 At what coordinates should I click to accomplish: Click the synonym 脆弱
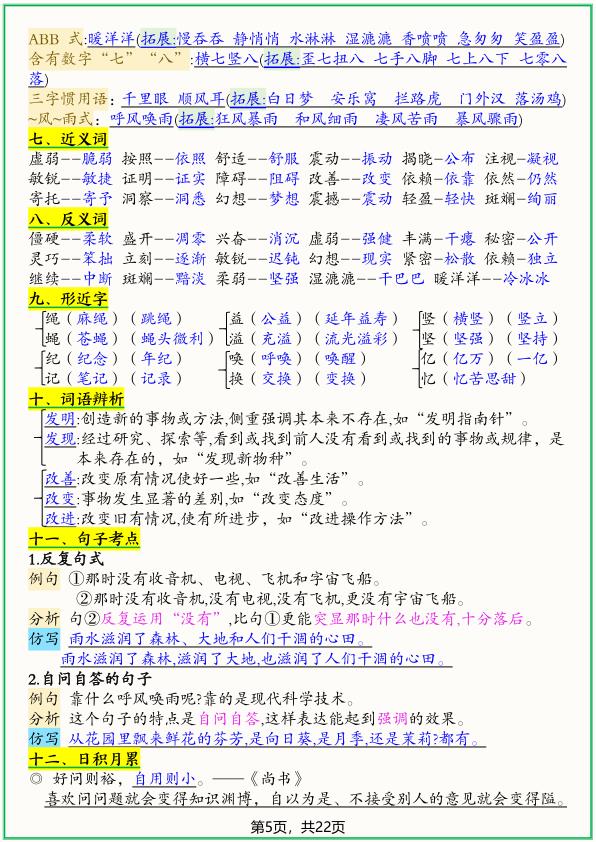tap(97, 159)
